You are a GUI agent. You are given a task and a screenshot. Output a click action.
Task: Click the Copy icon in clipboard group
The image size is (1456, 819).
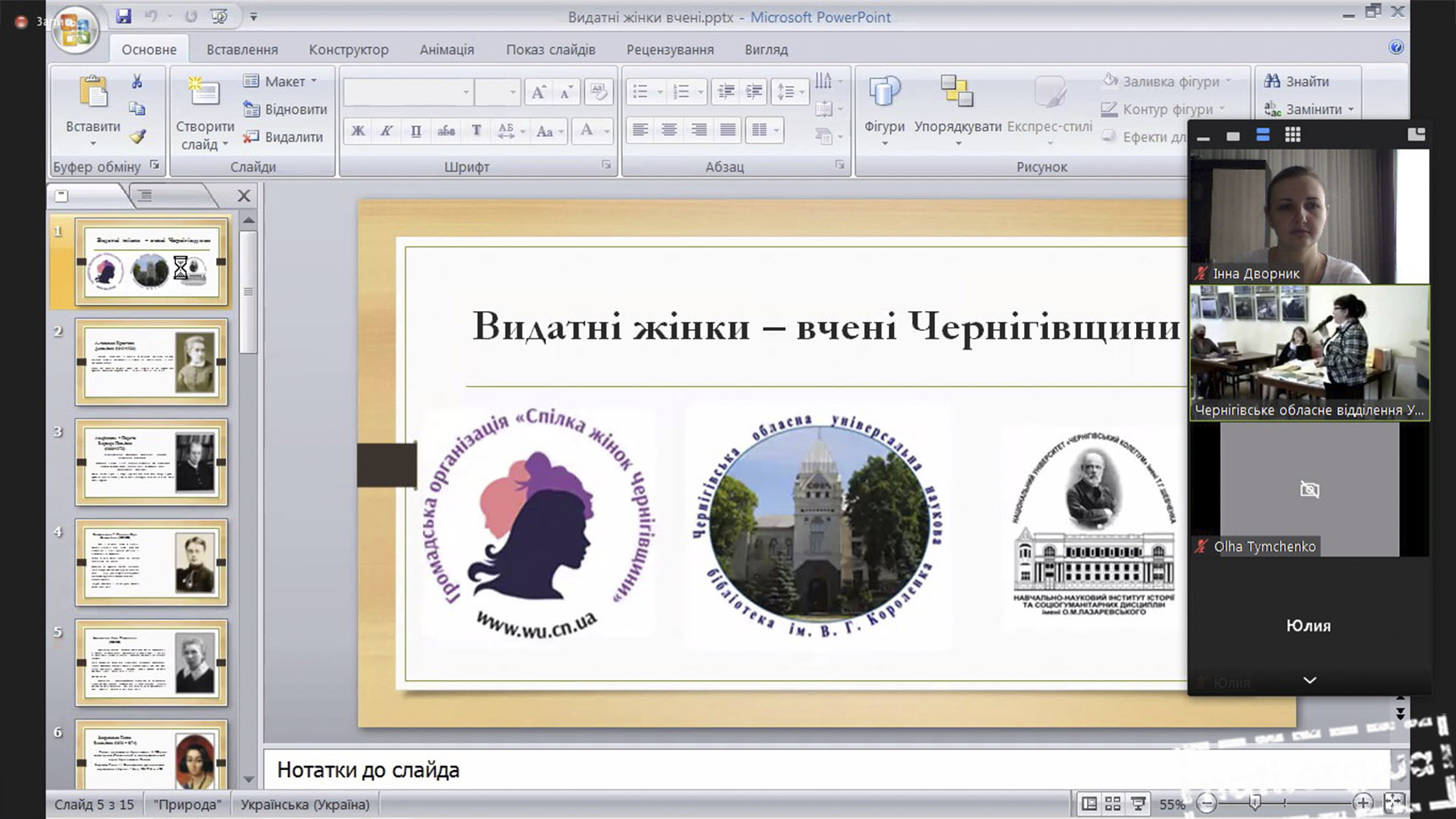[x=136, y=108]
